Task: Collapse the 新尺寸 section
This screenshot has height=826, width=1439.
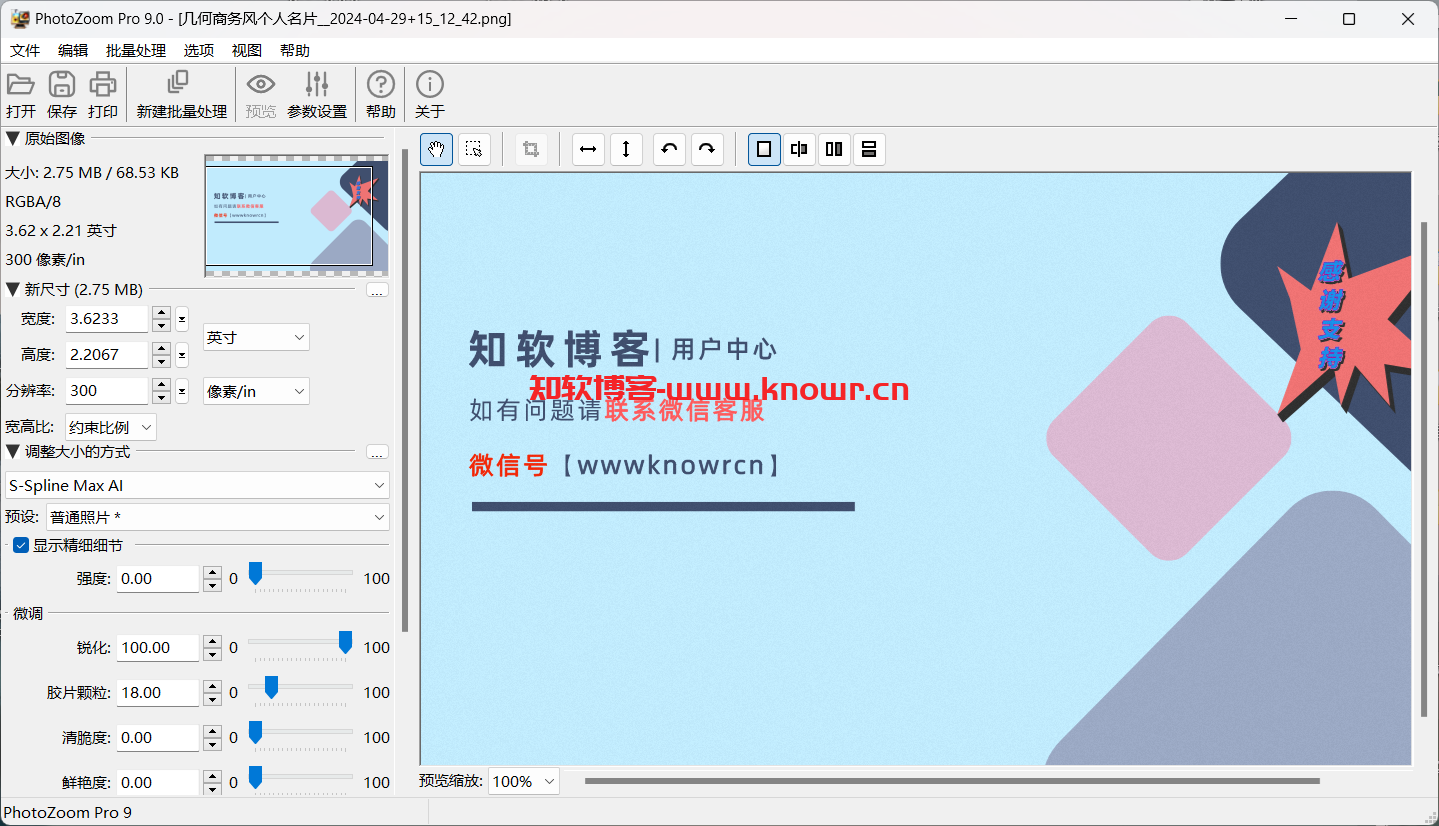Action: [12, 290]
